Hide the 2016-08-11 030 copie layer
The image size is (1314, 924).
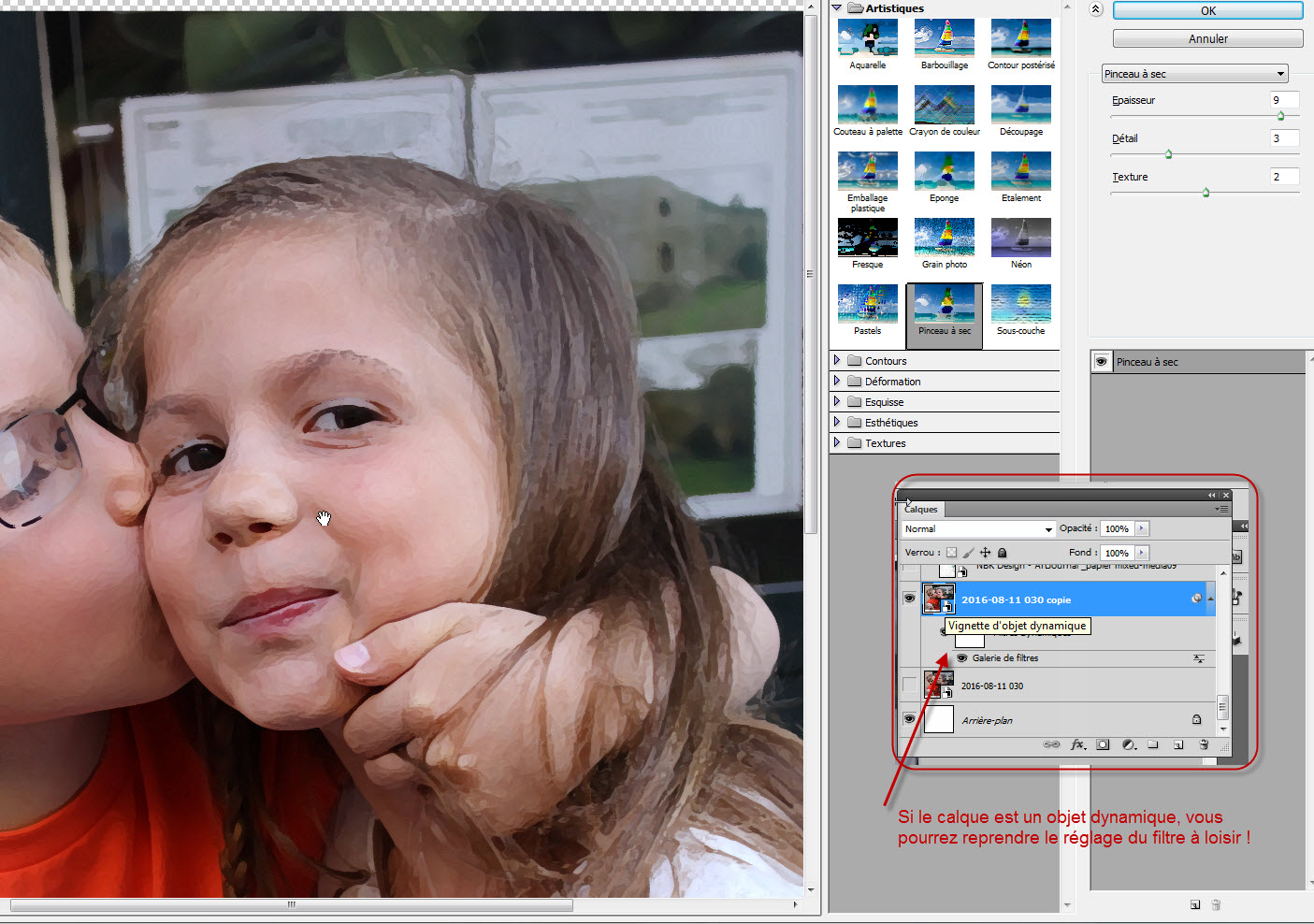(x=909, y=599)
